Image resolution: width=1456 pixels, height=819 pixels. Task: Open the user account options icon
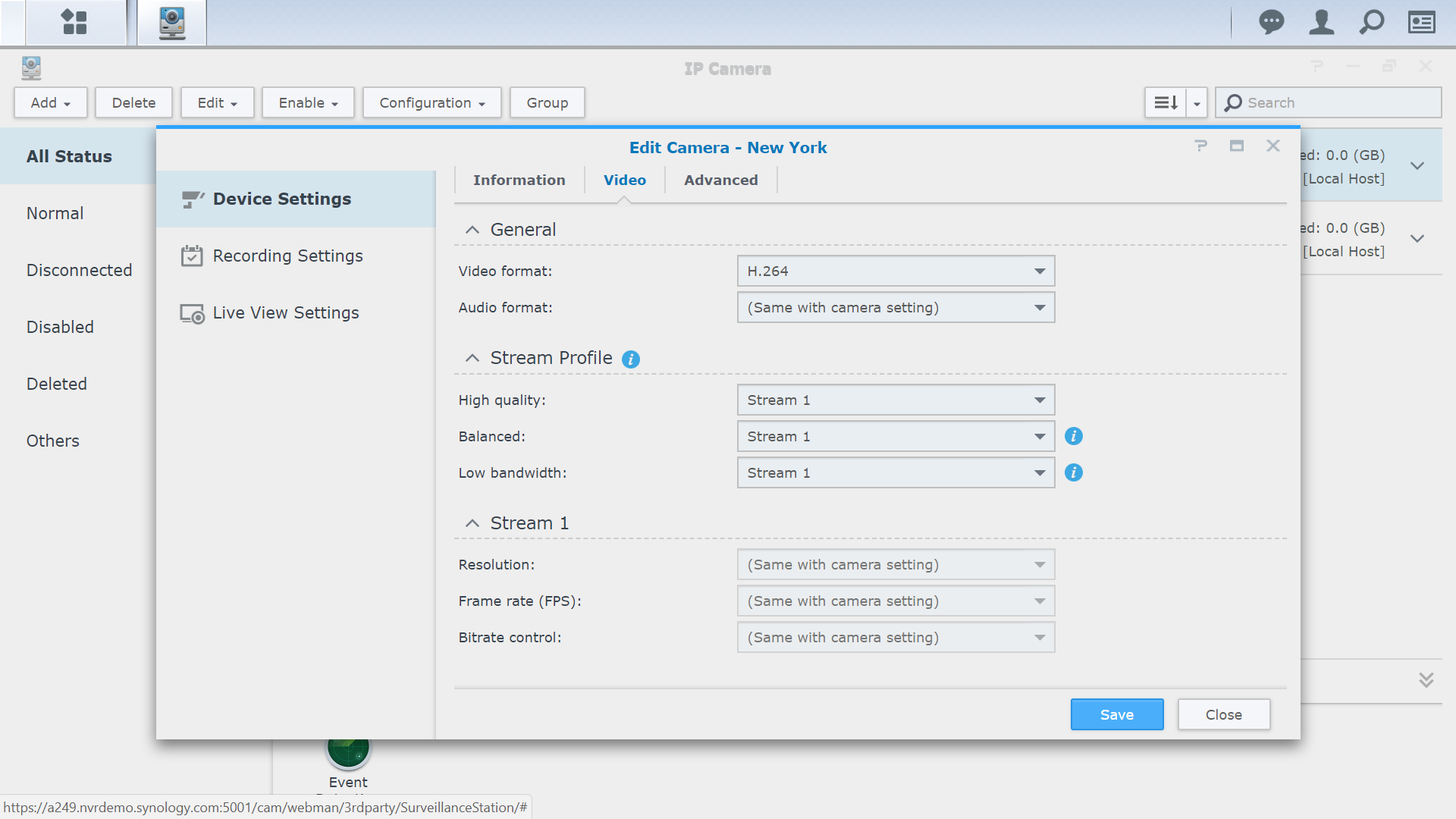click(1321, 22)
